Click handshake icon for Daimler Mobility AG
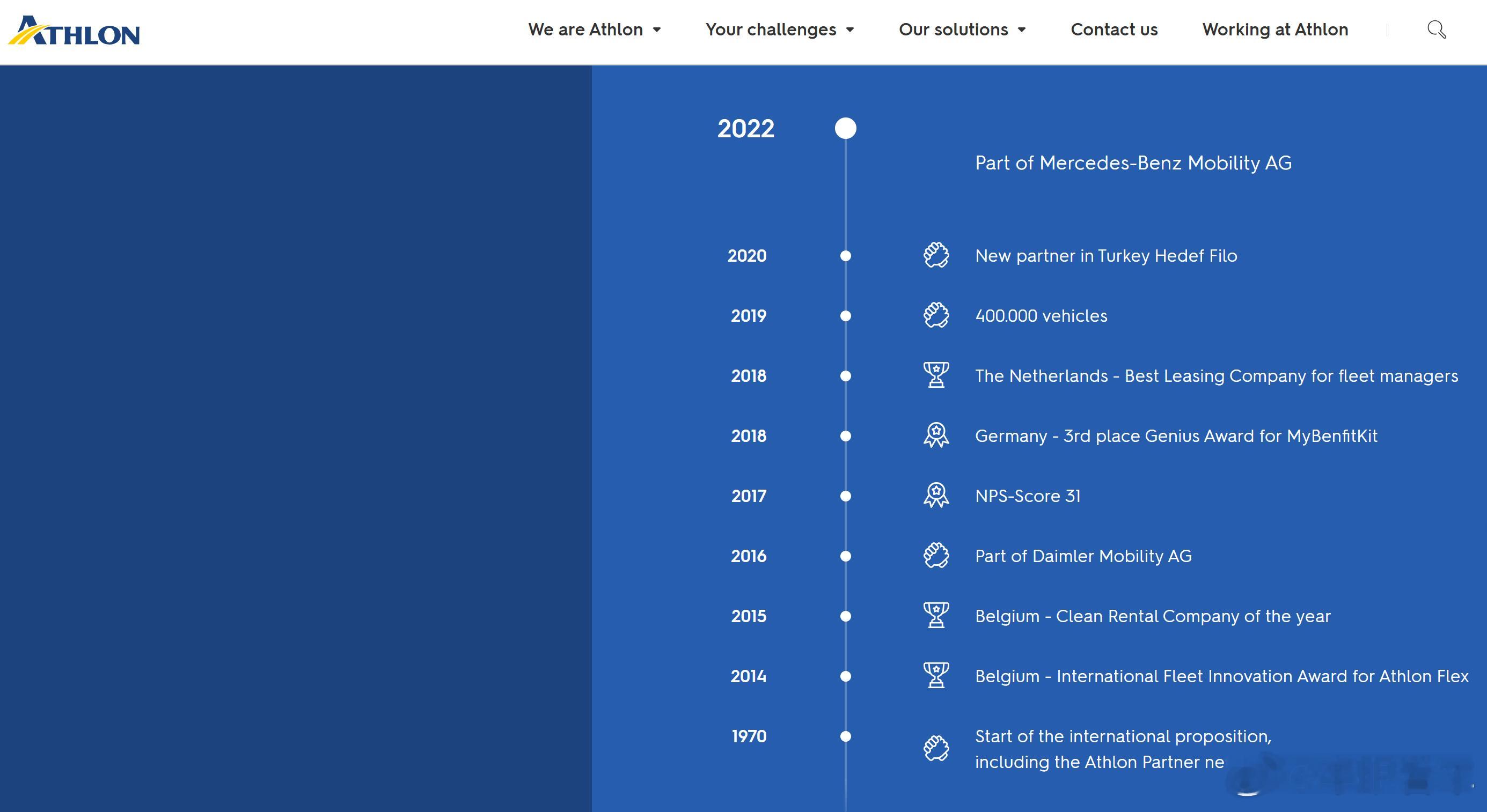 click(936, 556)
